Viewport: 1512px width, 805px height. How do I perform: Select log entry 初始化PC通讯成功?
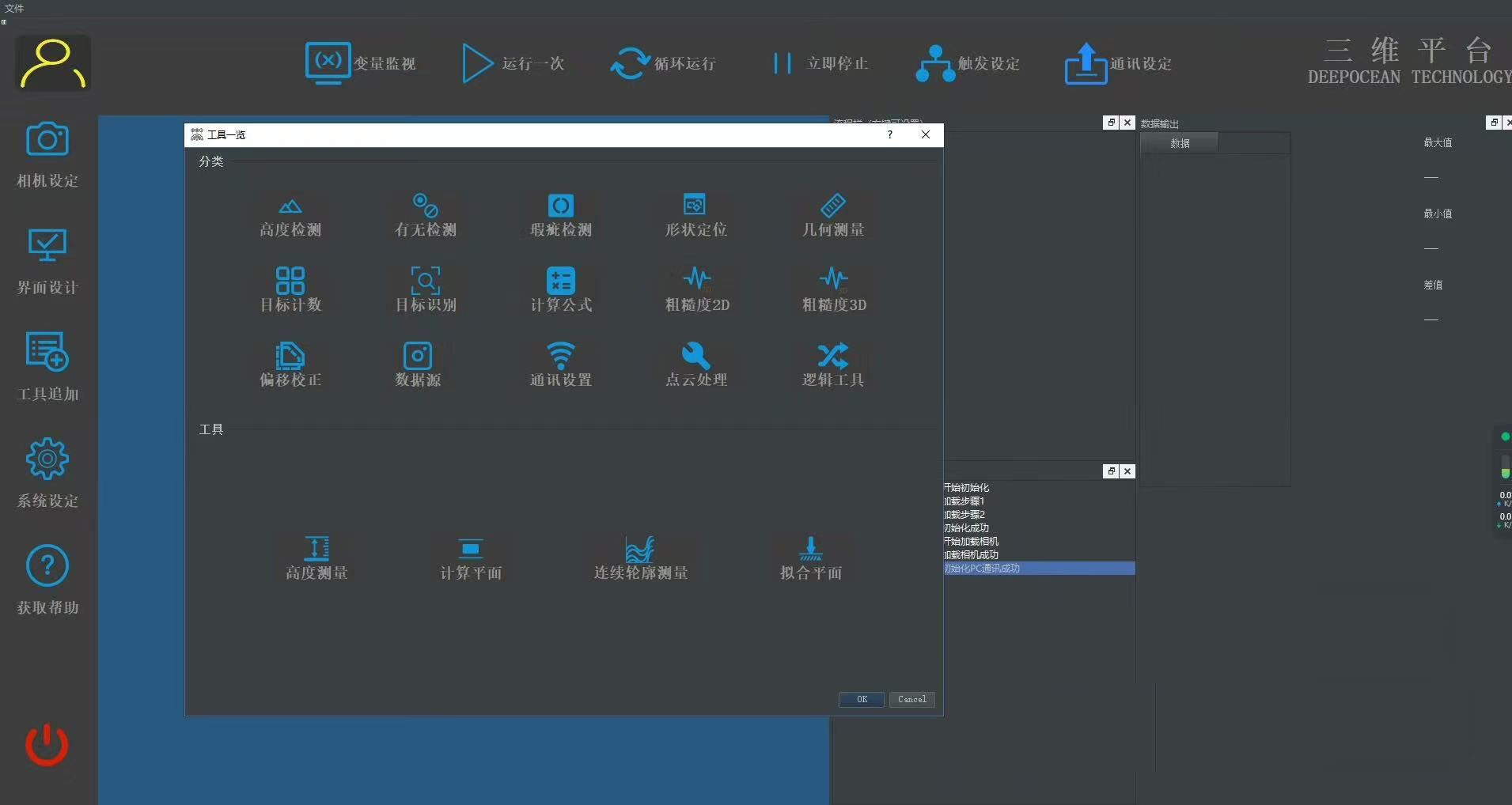click(x=1040, y=568)
